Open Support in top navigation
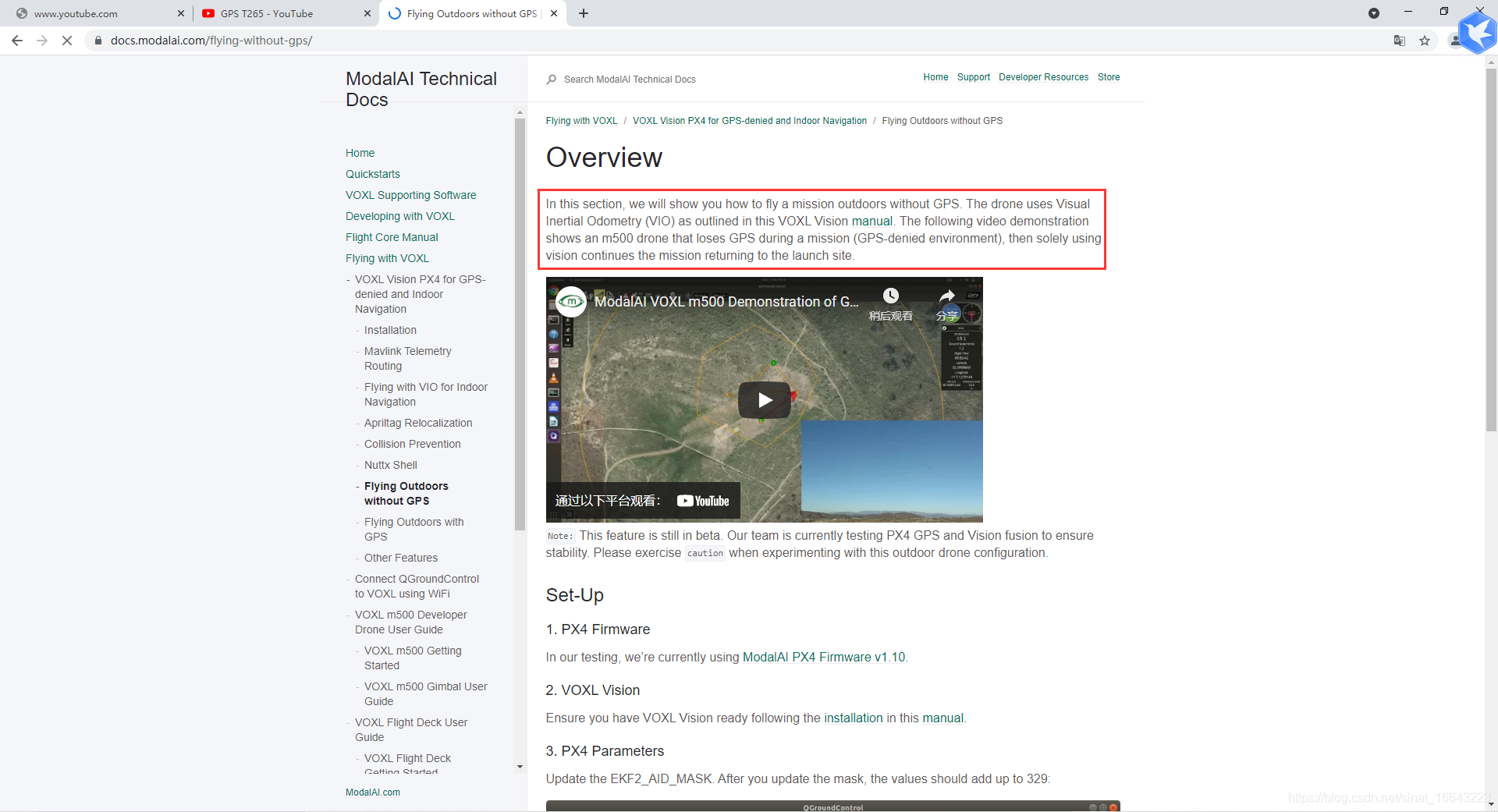 [974, 77]
